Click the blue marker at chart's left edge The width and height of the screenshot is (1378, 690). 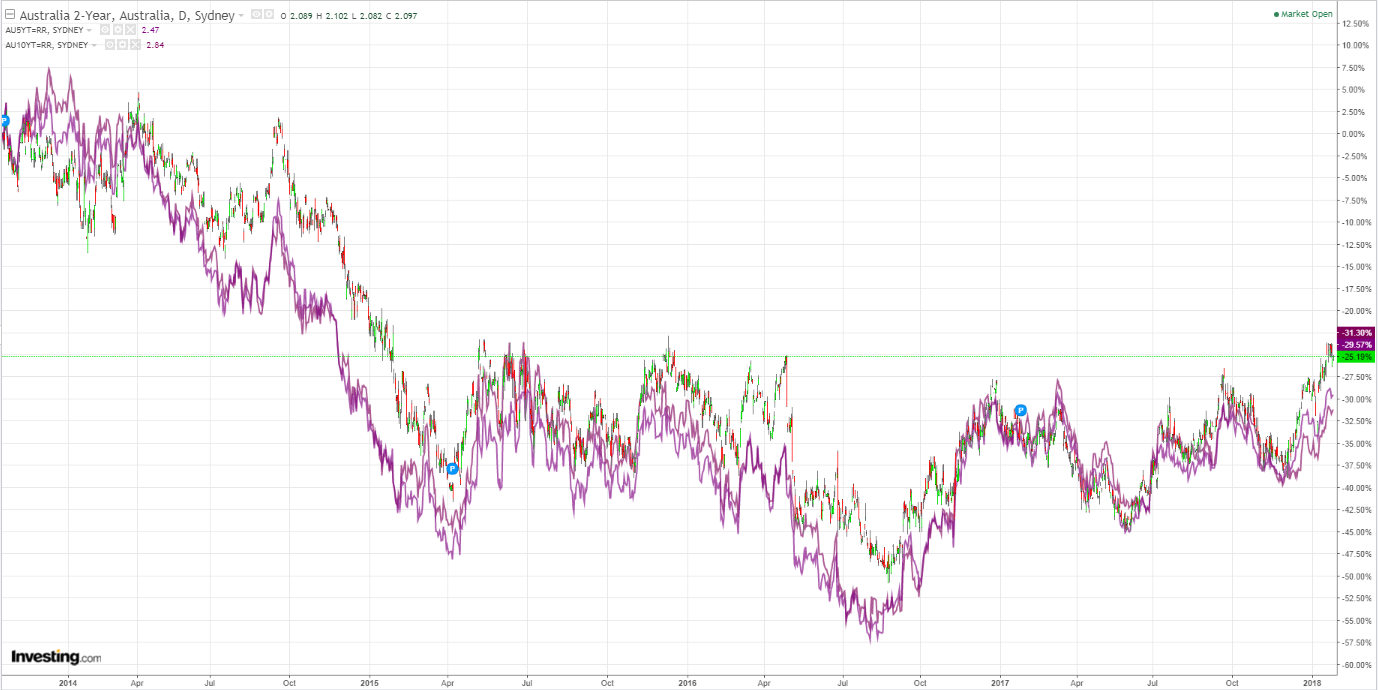pyautogui.click(x=3, y=120)
